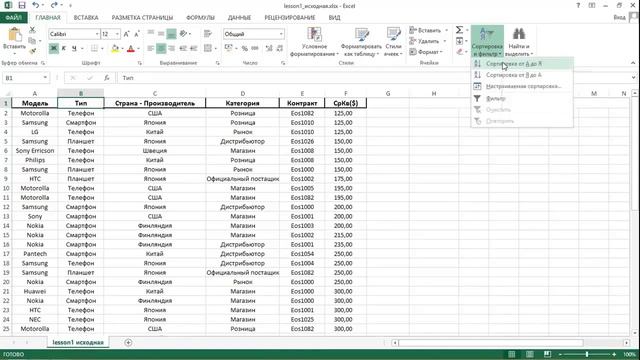Click the Undo arrow icon

[36, 5]
